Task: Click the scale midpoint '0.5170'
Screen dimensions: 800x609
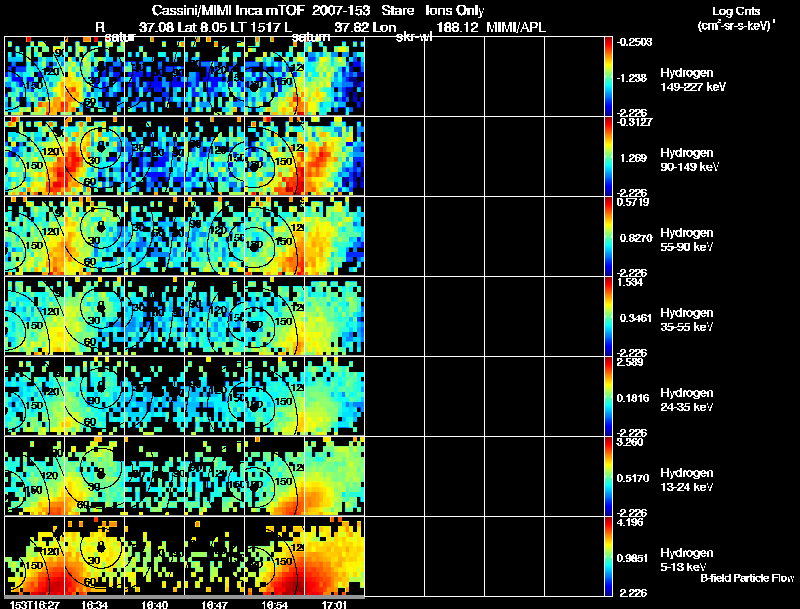Action: click(633, 478)
